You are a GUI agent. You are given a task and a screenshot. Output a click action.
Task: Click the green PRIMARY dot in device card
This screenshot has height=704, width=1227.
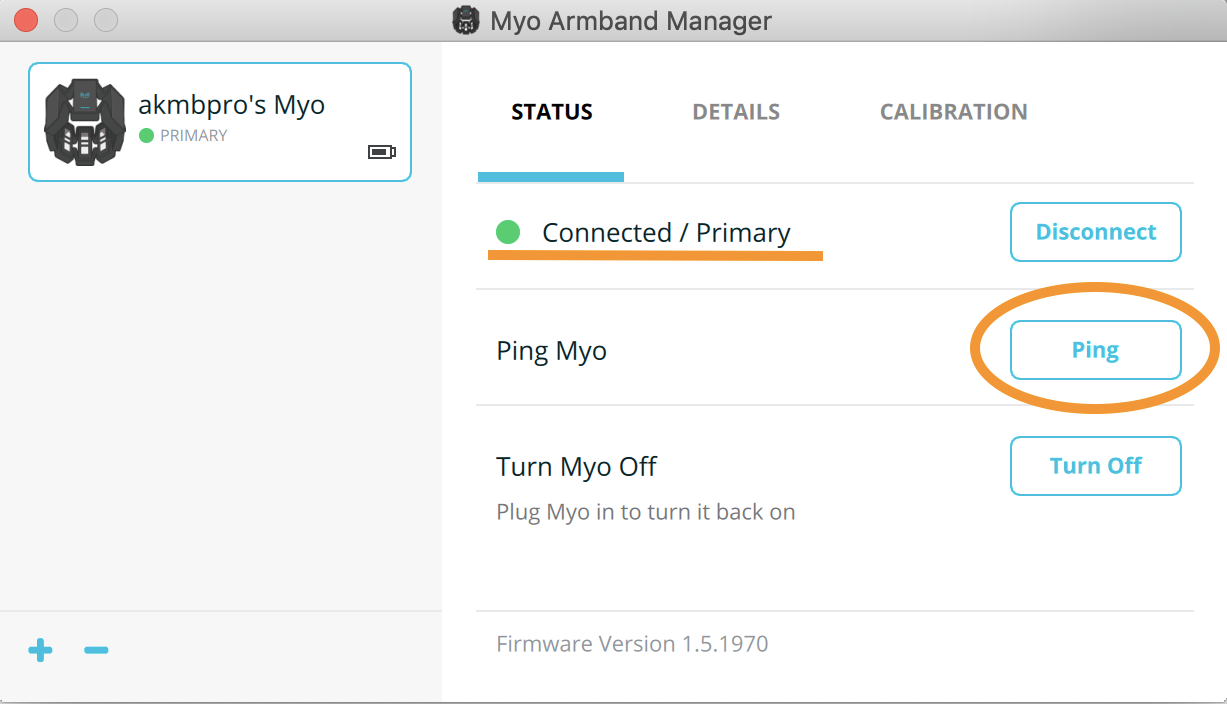pyautogui.click(x=146, y=135)
